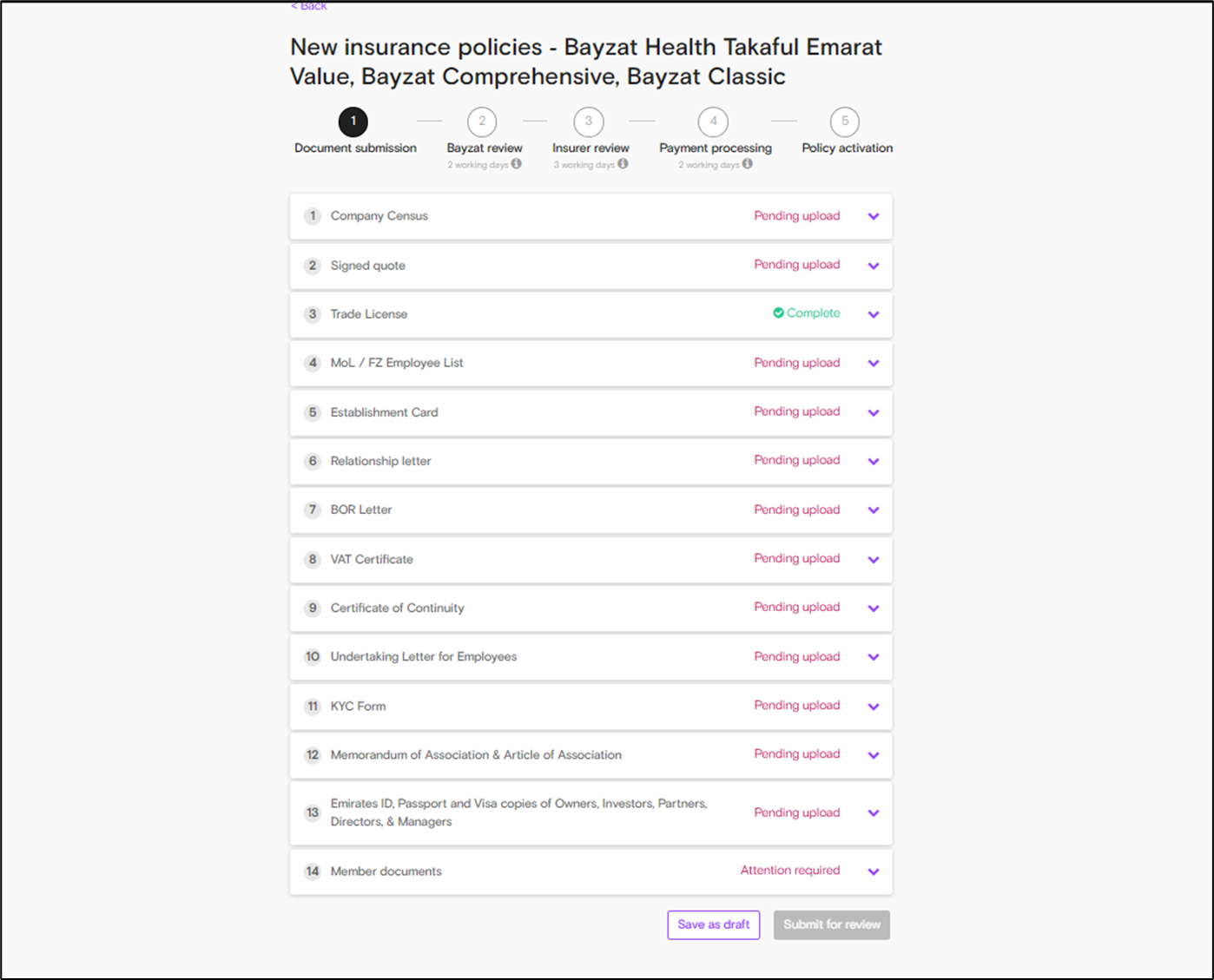Click the Document submission step label

pos(355,148)
